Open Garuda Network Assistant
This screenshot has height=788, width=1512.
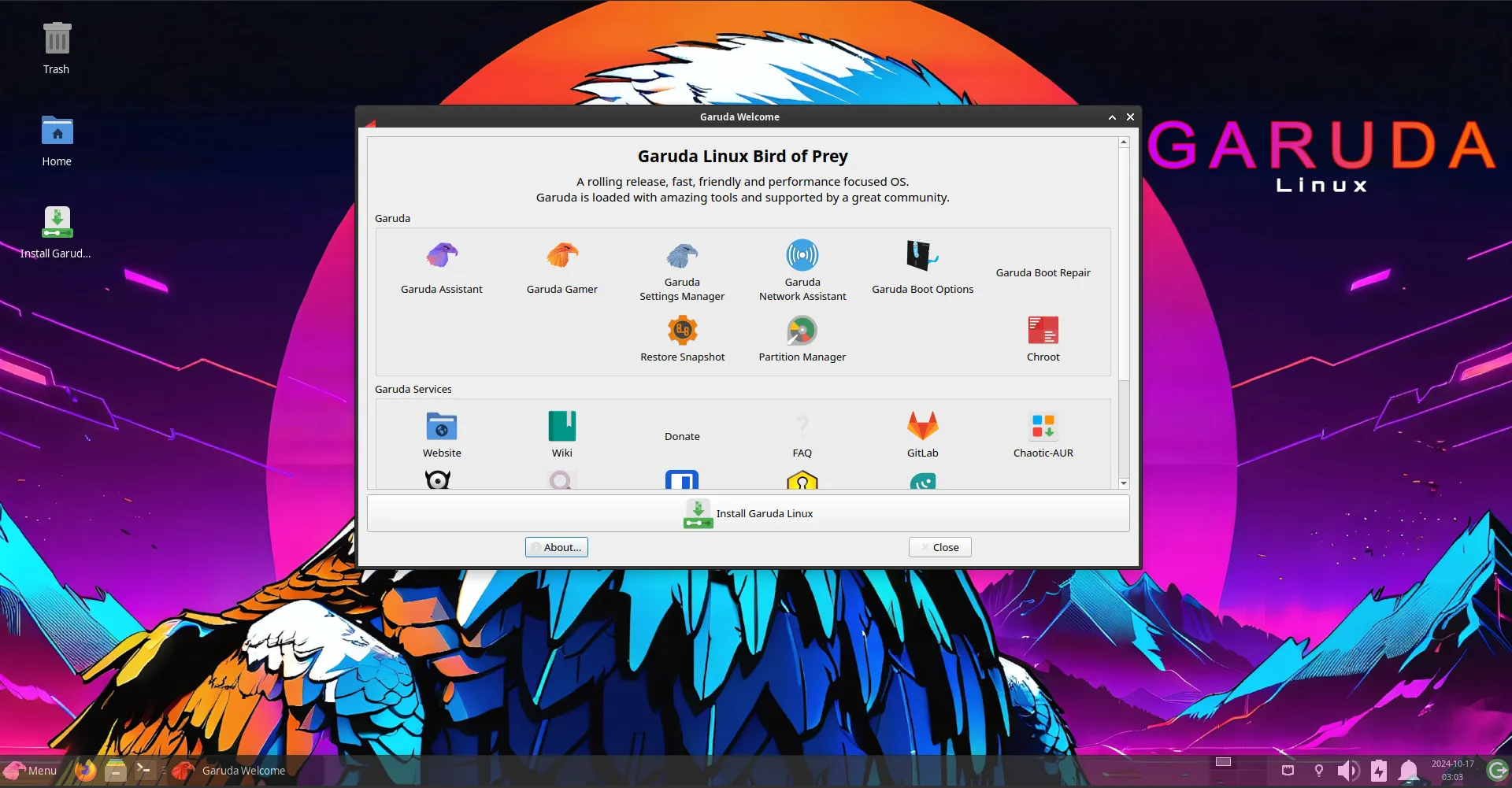(802, 272)
